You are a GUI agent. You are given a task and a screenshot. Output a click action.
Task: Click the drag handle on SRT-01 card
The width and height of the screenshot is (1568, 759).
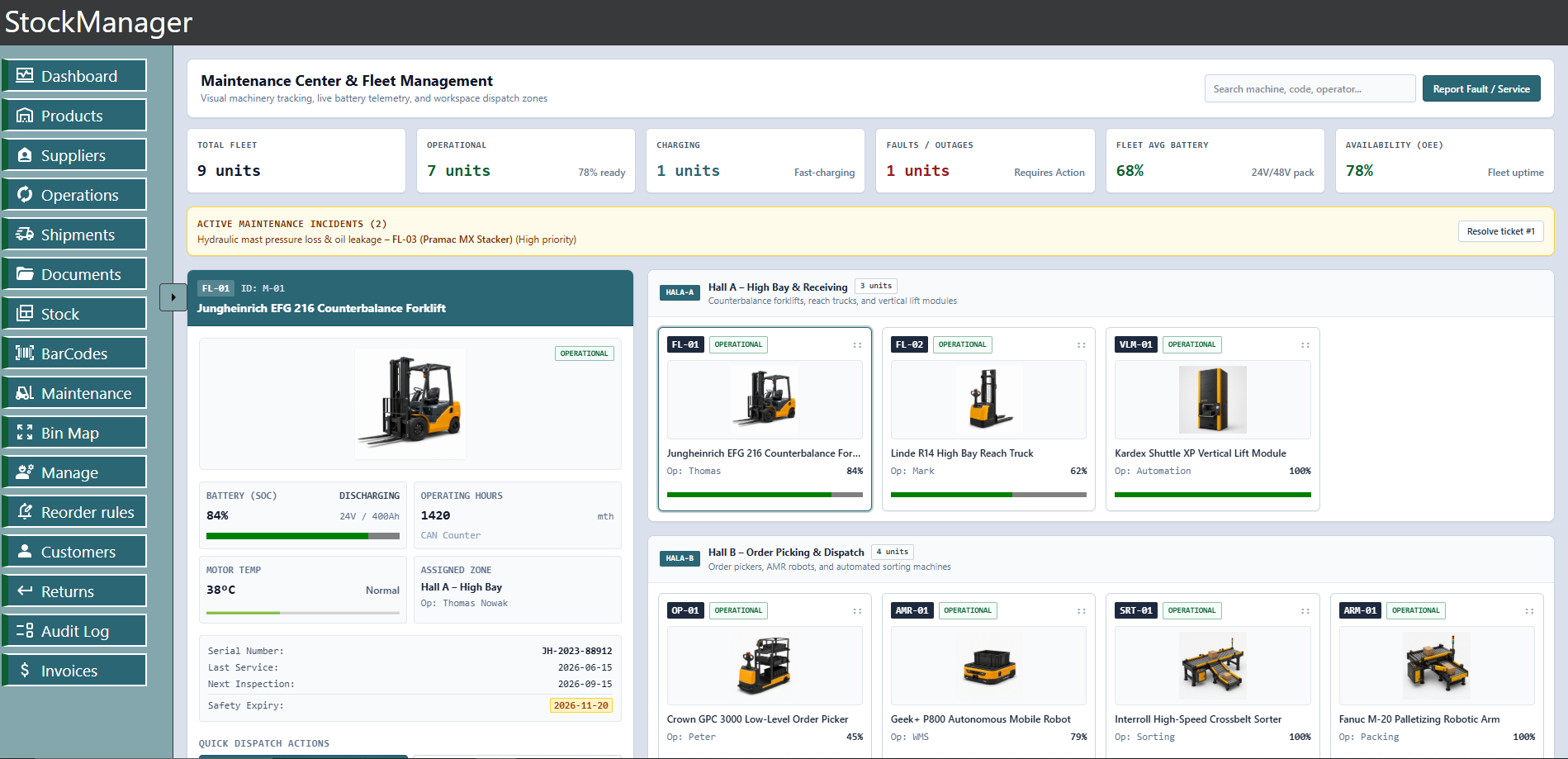[x=1305, y=611]
